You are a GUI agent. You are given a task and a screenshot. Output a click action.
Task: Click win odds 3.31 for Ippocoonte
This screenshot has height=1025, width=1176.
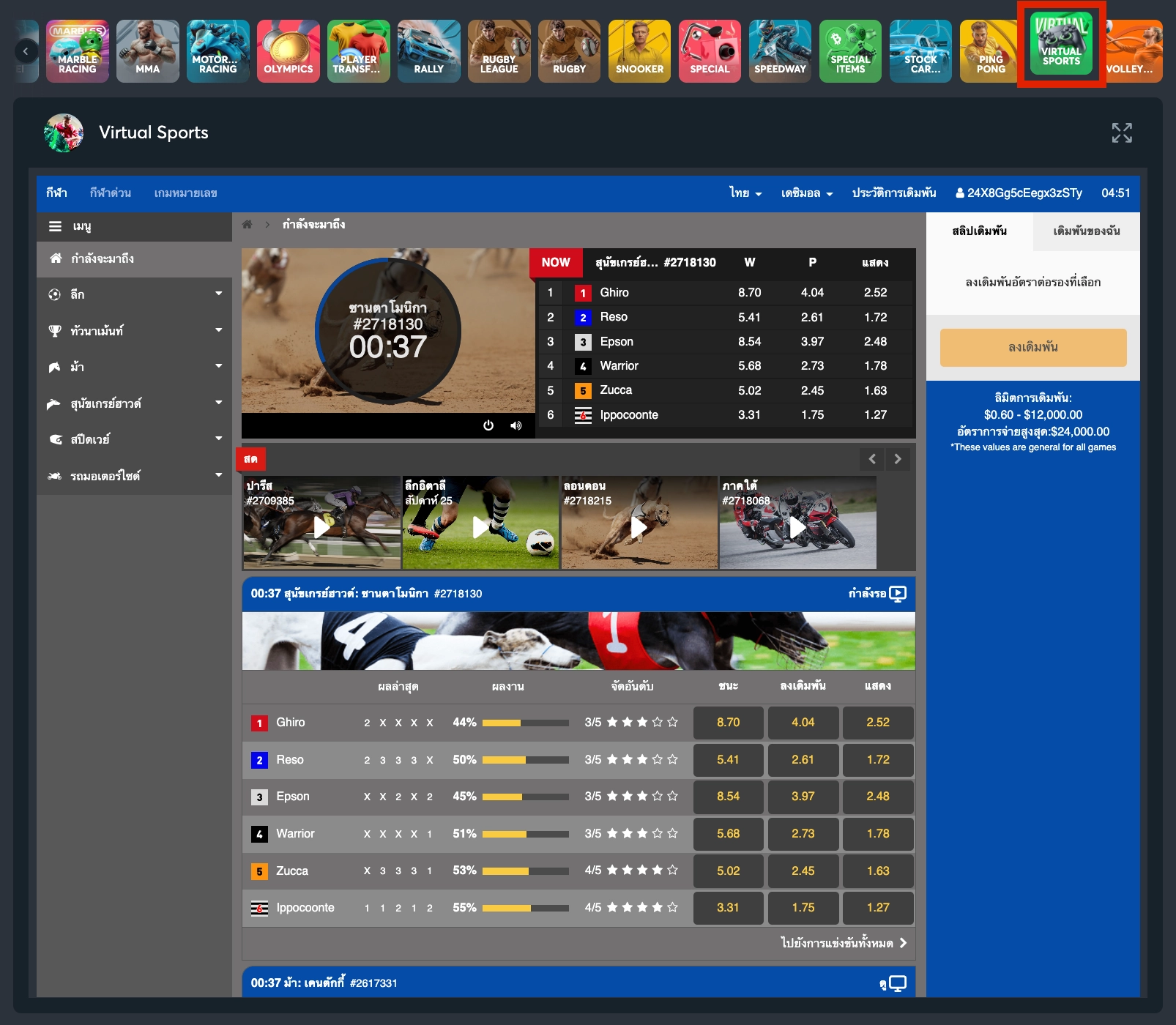728,908
